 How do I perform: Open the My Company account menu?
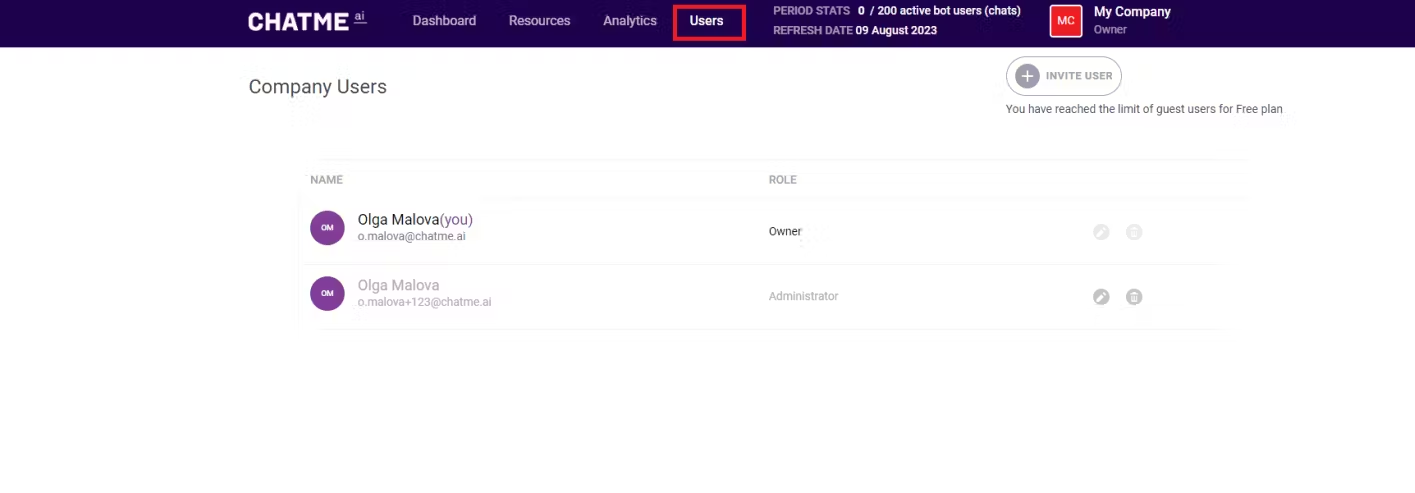tap(1132, 13)
